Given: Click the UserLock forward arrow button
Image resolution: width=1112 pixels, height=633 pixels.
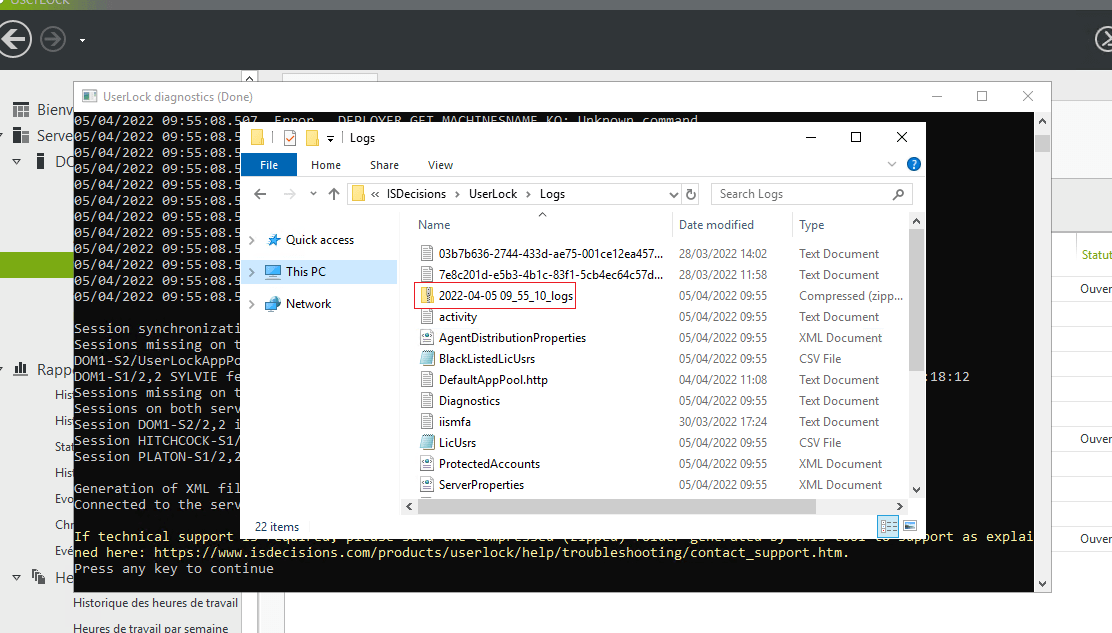Looking at the screenshot, I should pyautogui.click(x=53, y=39).
